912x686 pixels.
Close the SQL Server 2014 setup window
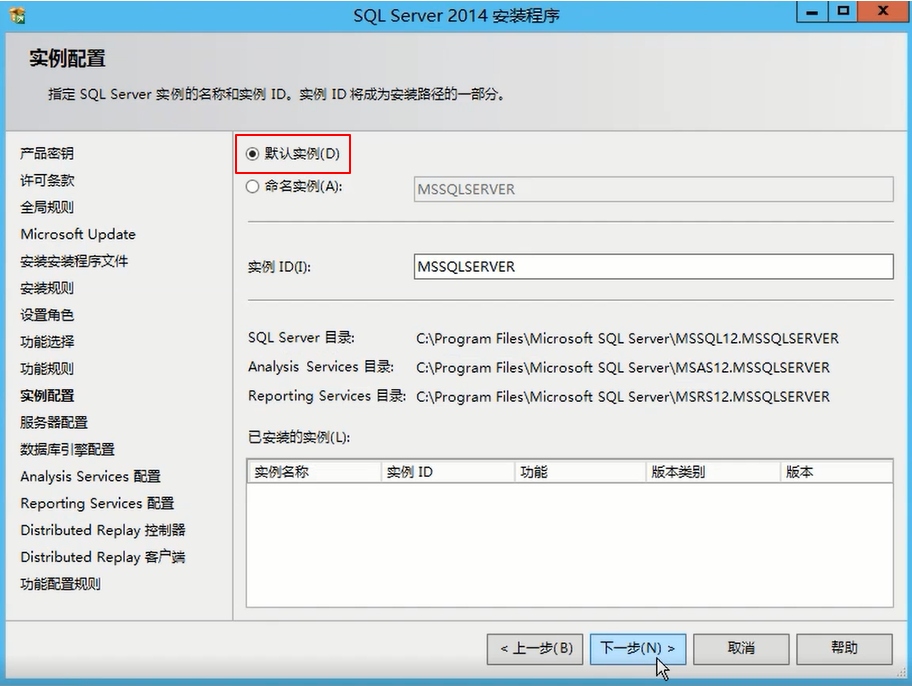[883, 12]
